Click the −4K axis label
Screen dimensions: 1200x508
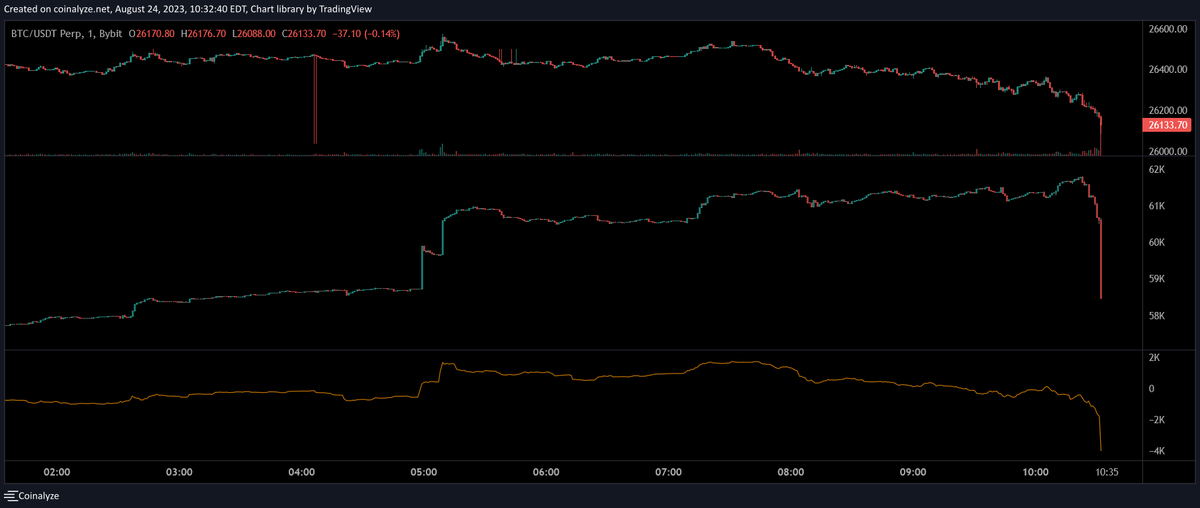(x=1155, y=452)
